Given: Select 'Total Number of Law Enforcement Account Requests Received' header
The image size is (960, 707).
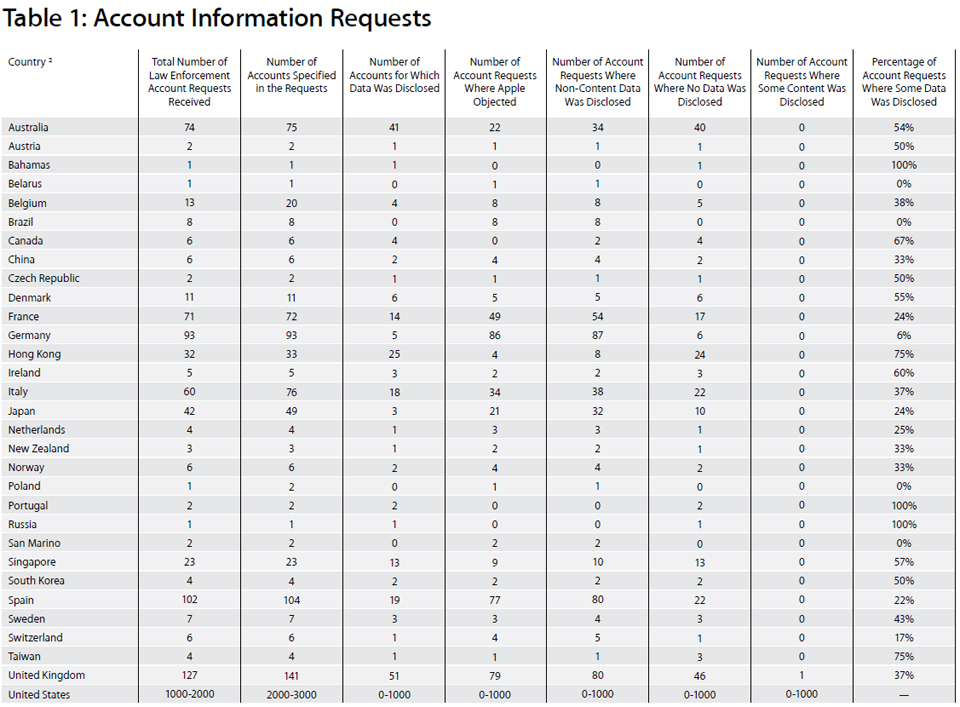Looking at the screenshot, I should click(189, 82).
